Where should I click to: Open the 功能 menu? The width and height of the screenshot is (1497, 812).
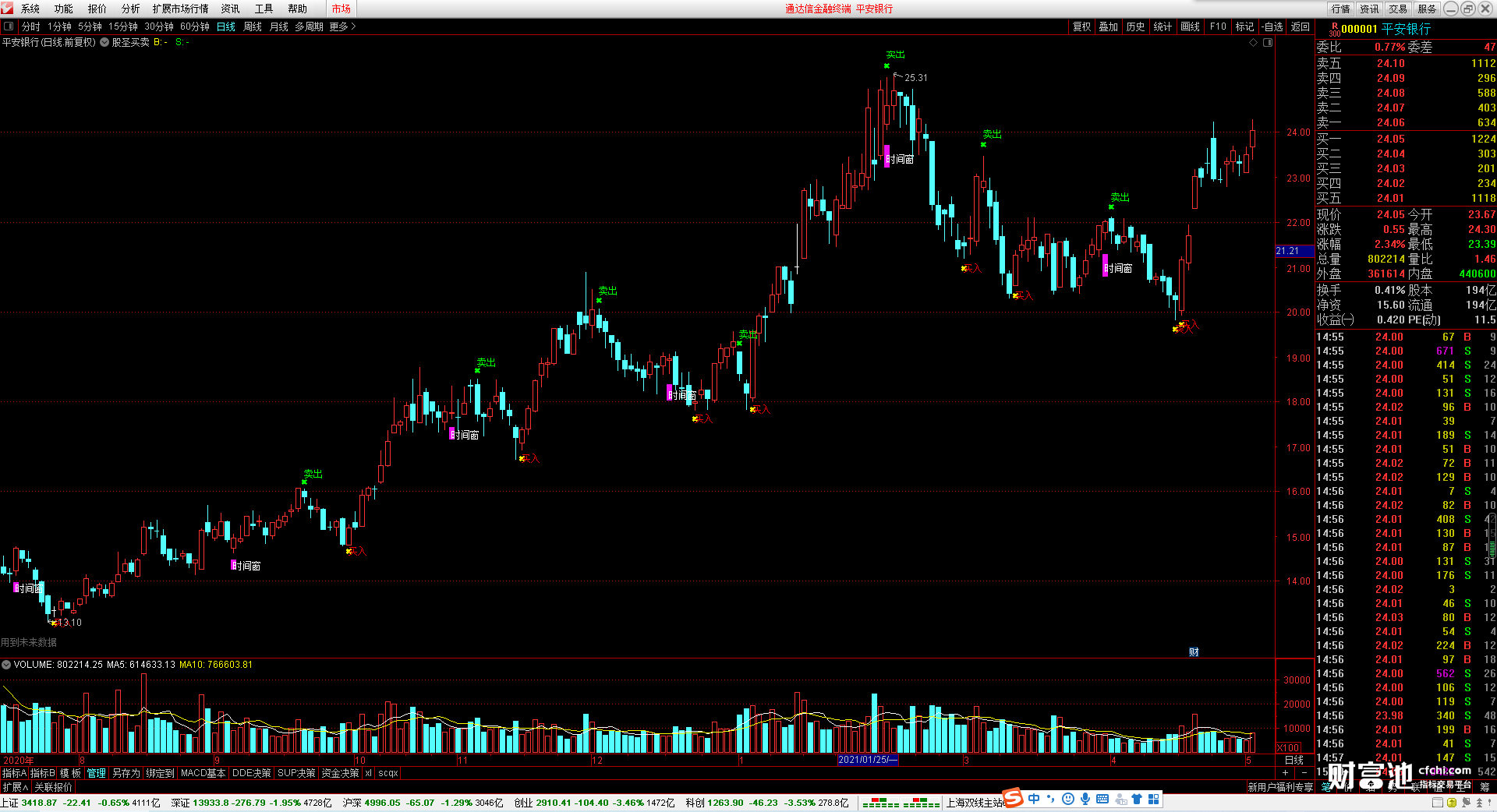pyautogui.click(x=64, y=9)
